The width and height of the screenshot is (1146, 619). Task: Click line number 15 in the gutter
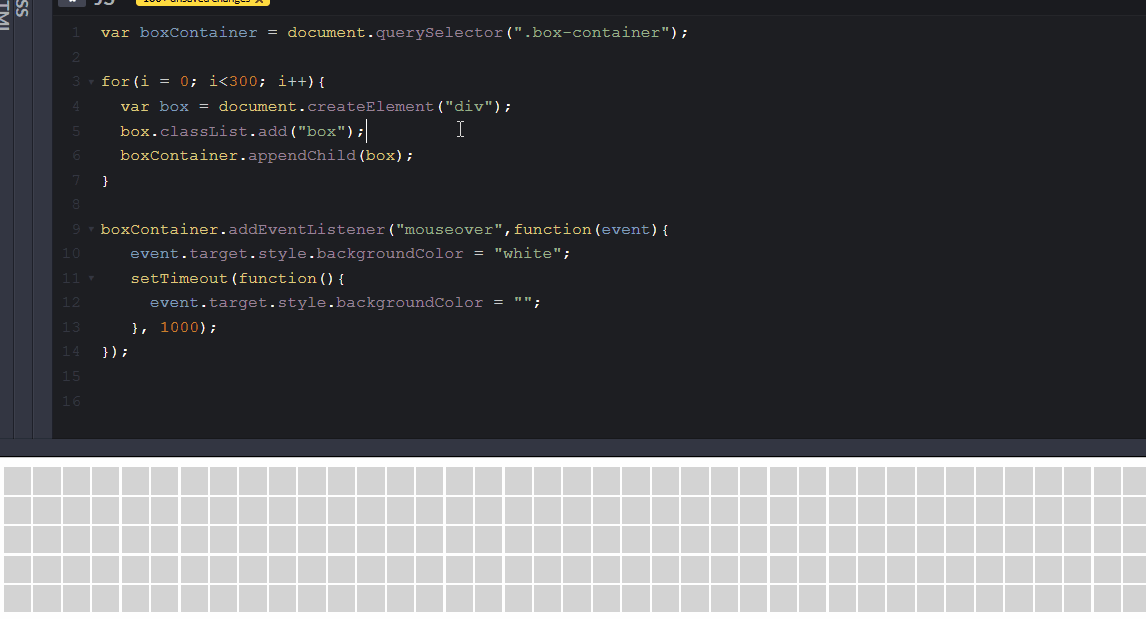point(71,376)
